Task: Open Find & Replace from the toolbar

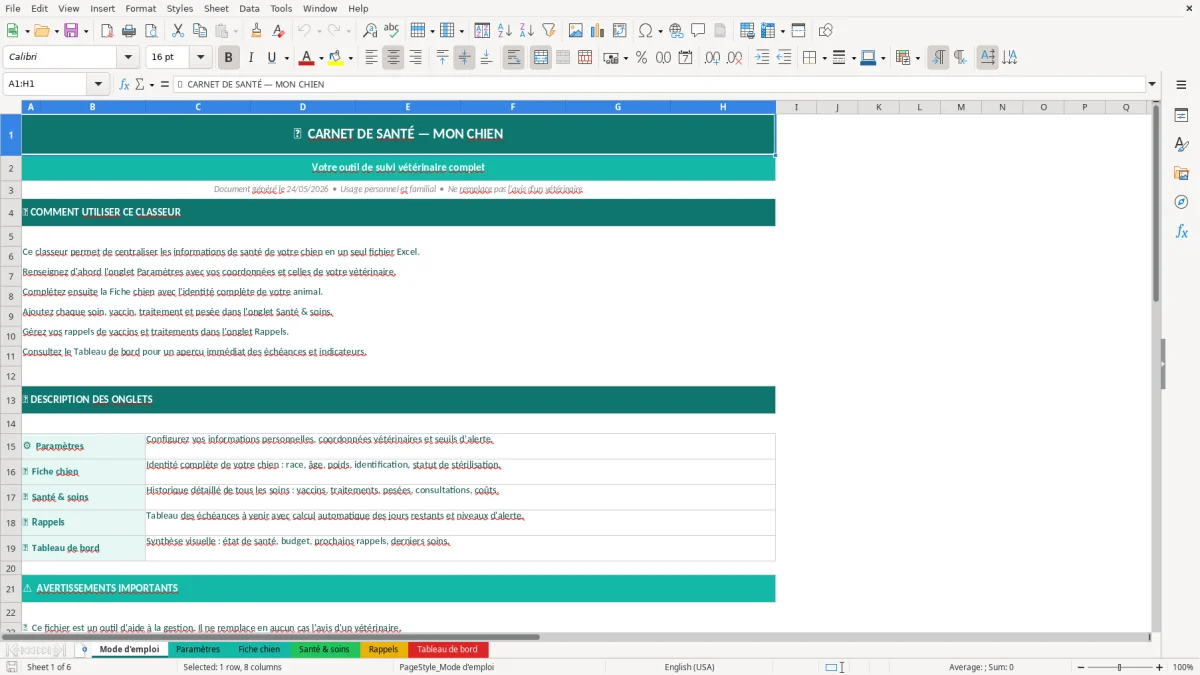Action: (370, 30)
